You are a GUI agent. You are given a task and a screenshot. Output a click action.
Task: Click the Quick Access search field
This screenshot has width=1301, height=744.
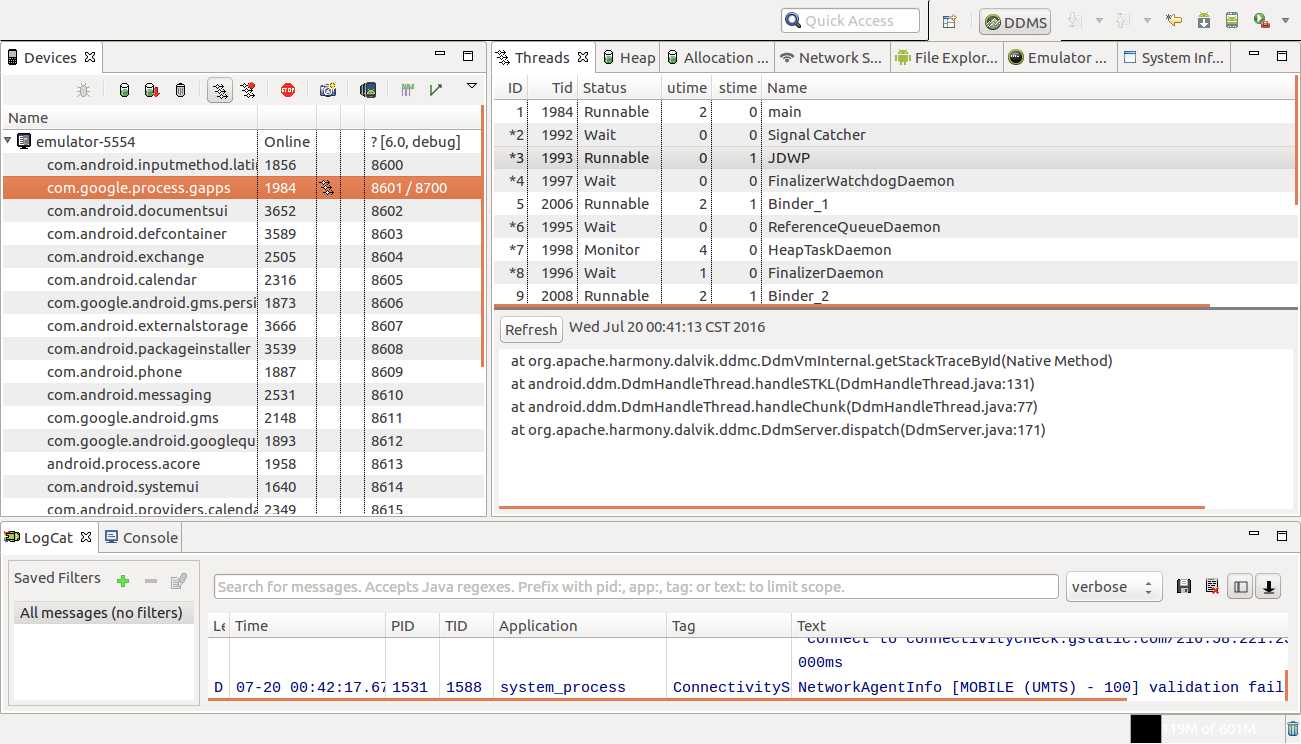pos(850,21)
